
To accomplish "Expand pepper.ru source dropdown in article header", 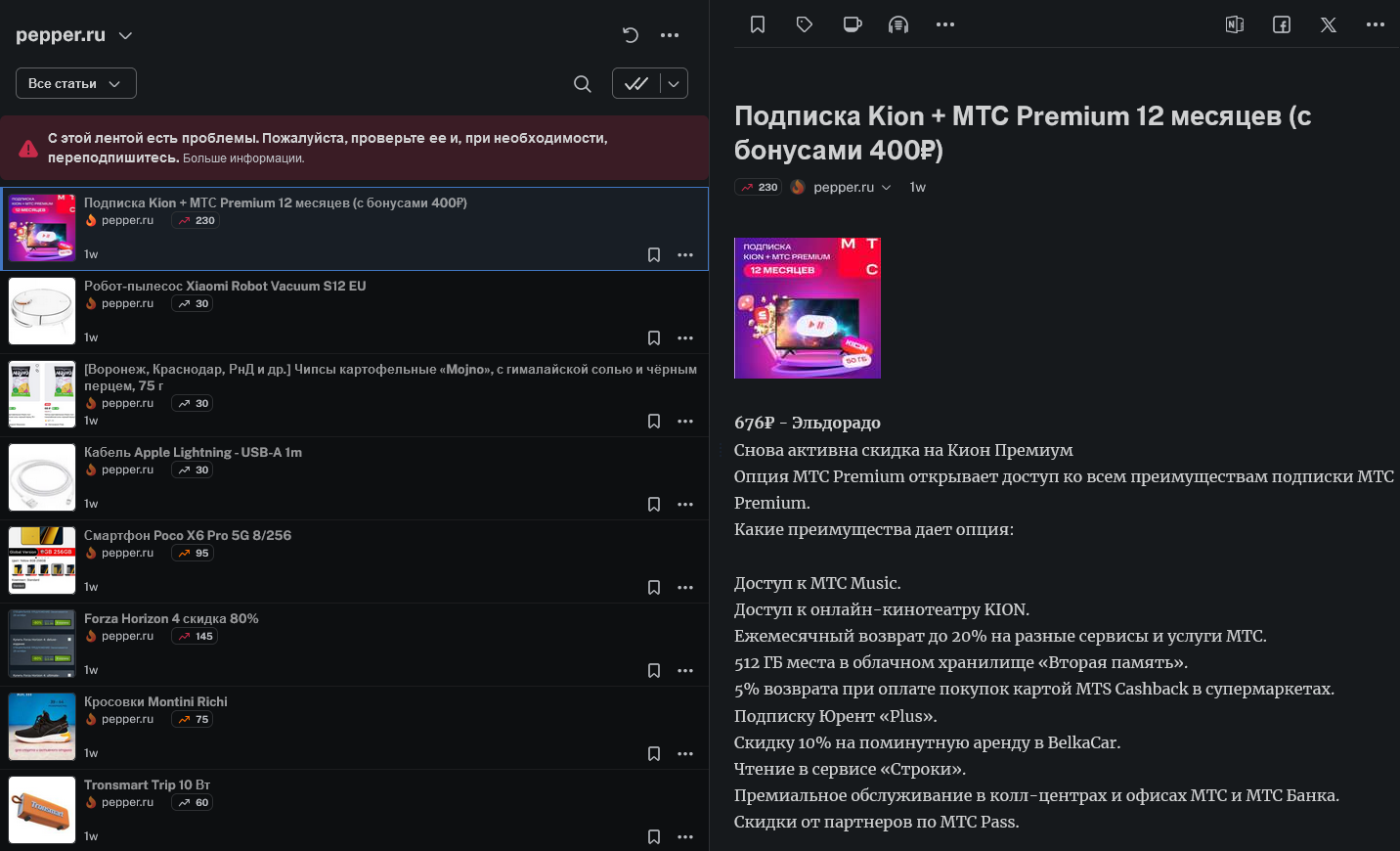I will point(886,187).
